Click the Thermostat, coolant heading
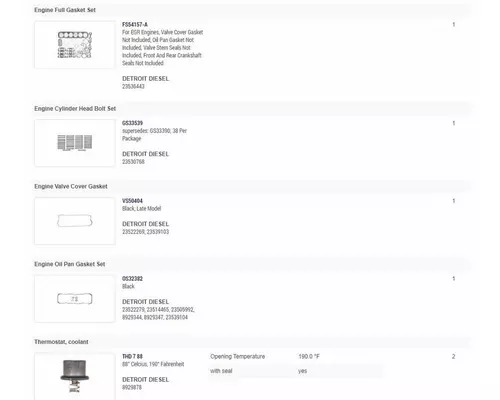Viewport: 500px width, 400px height. coord(61,342)
